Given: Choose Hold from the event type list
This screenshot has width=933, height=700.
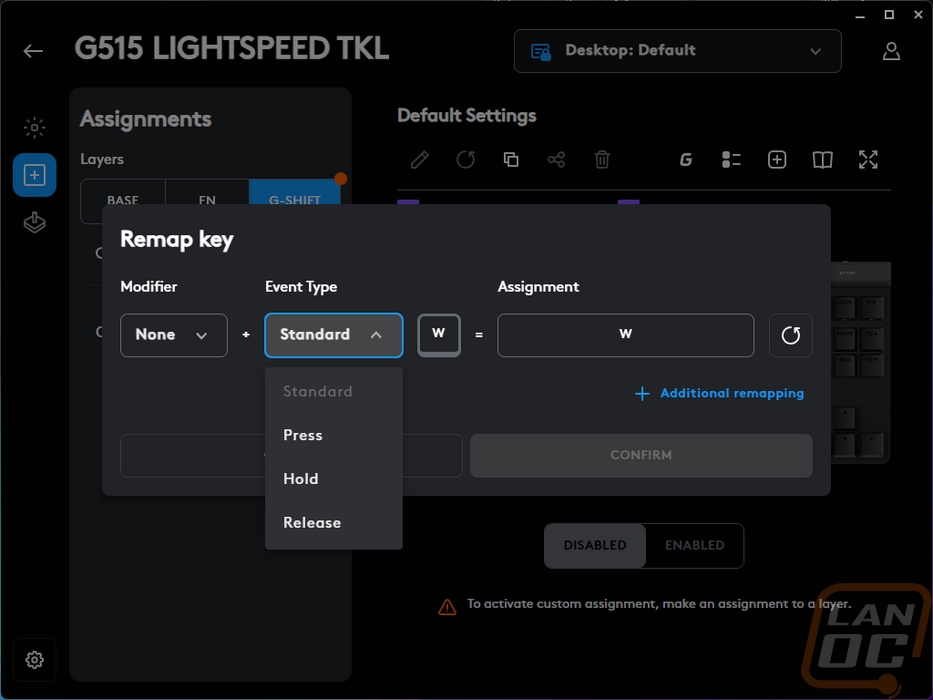Looking at the screenshot, I should pyautogui.click(x=334, y=479).
